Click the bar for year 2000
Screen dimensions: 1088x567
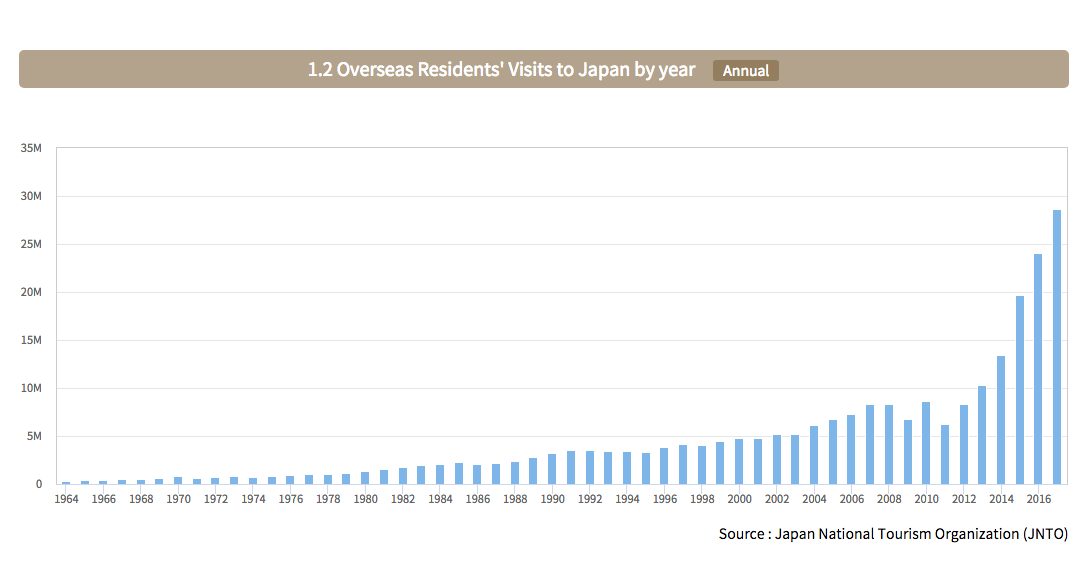pyautogui.click(x=739, y=461)
